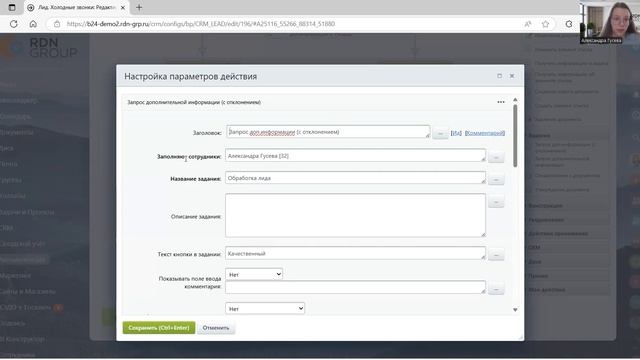
Task: Close the 'Лид. Холодные звонки' browser tab
Action: point(122,7)
